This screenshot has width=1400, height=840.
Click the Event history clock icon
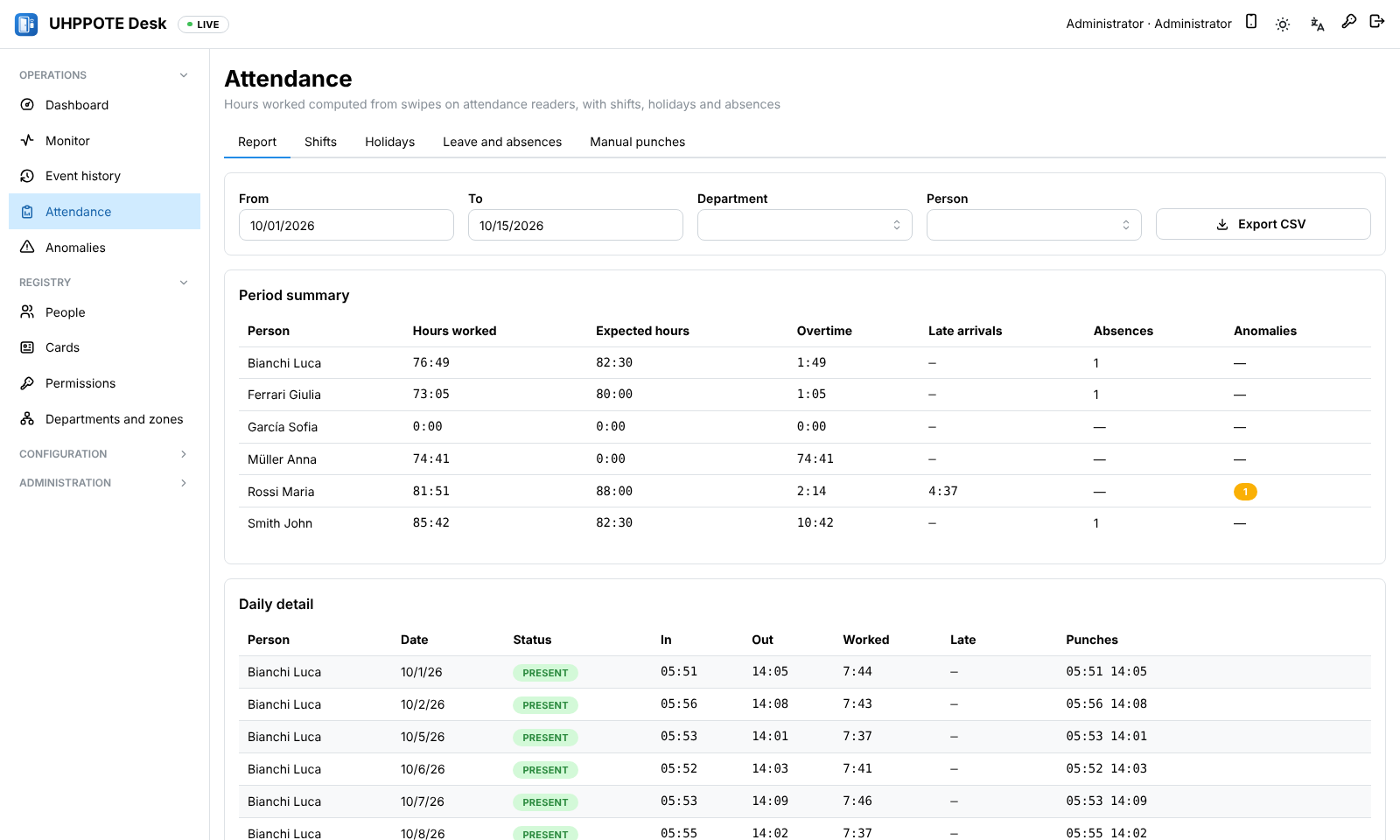27,176
